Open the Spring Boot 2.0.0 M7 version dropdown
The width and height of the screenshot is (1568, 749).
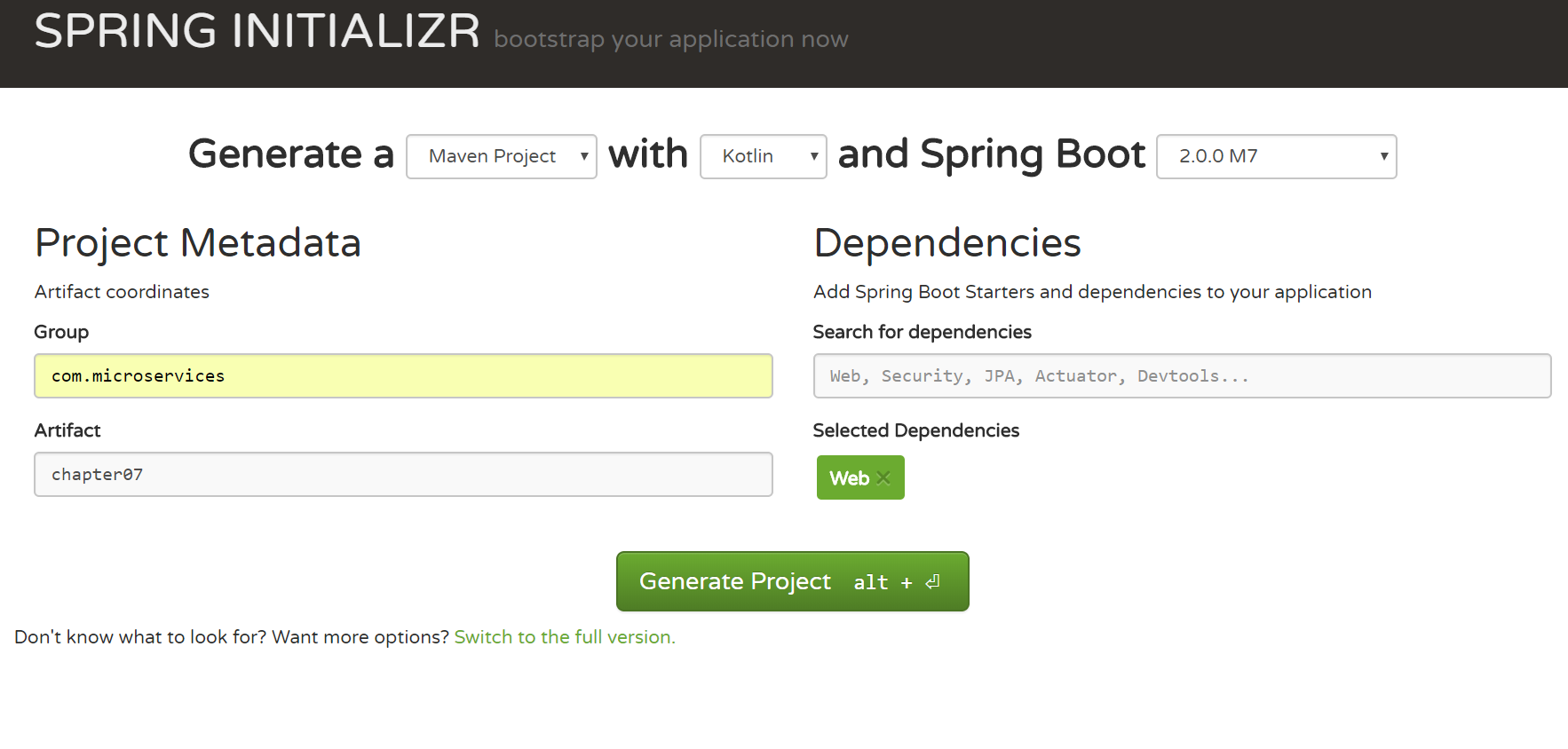1277,156
